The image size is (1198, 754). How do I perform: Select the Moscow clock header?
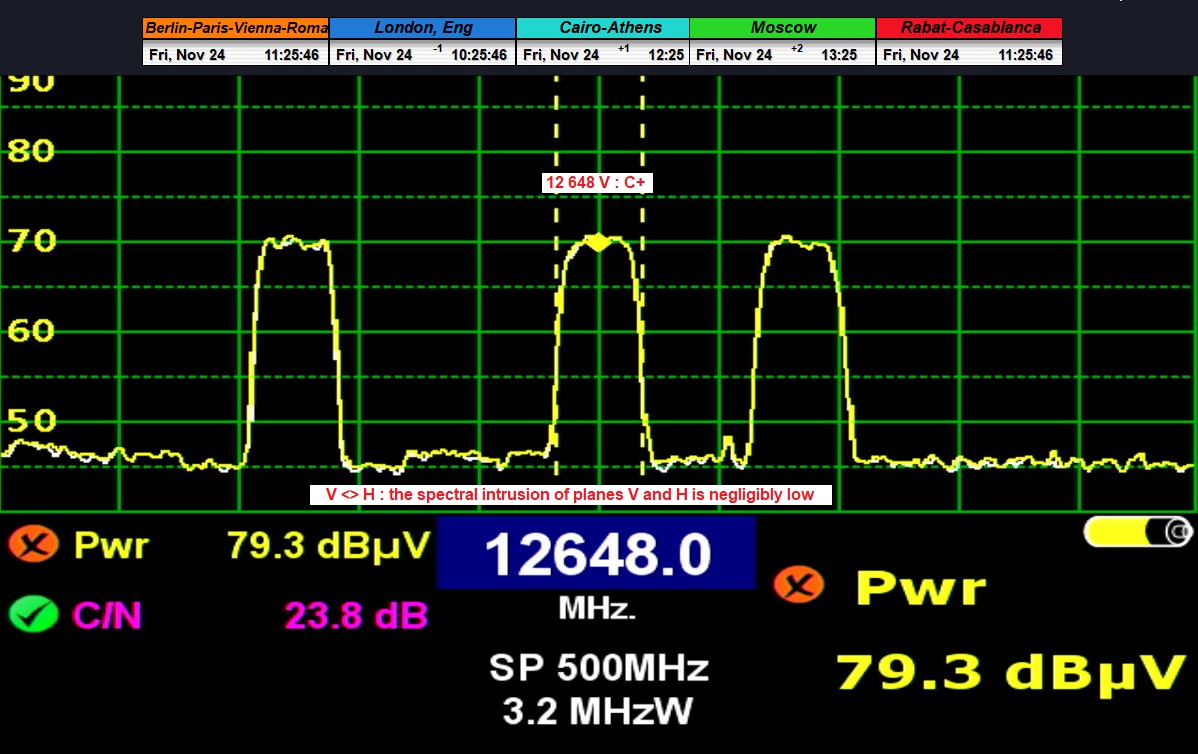tap(783, 28)
